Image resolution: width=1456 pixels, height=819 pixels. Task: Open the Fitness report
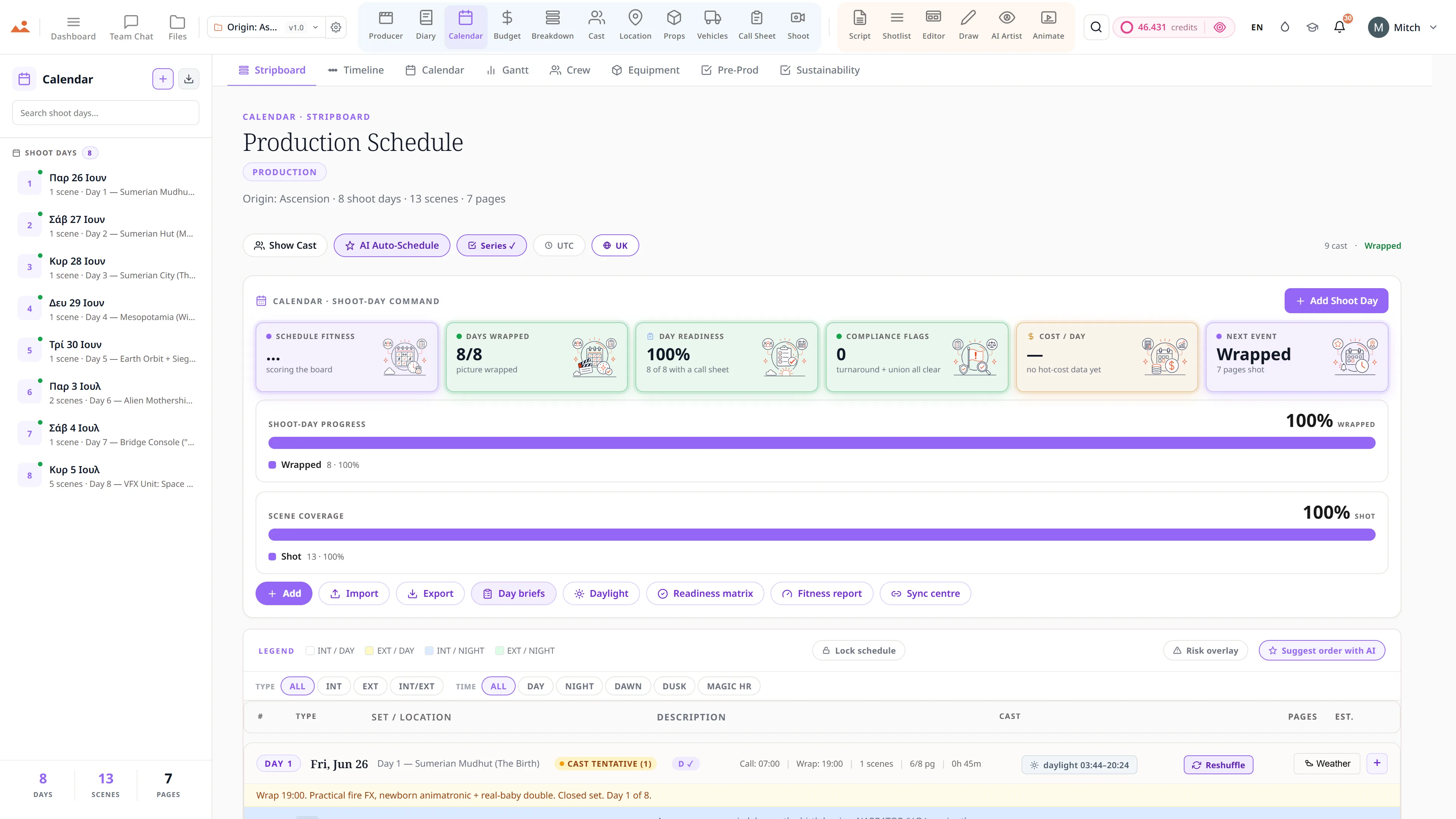coord(822,593)
